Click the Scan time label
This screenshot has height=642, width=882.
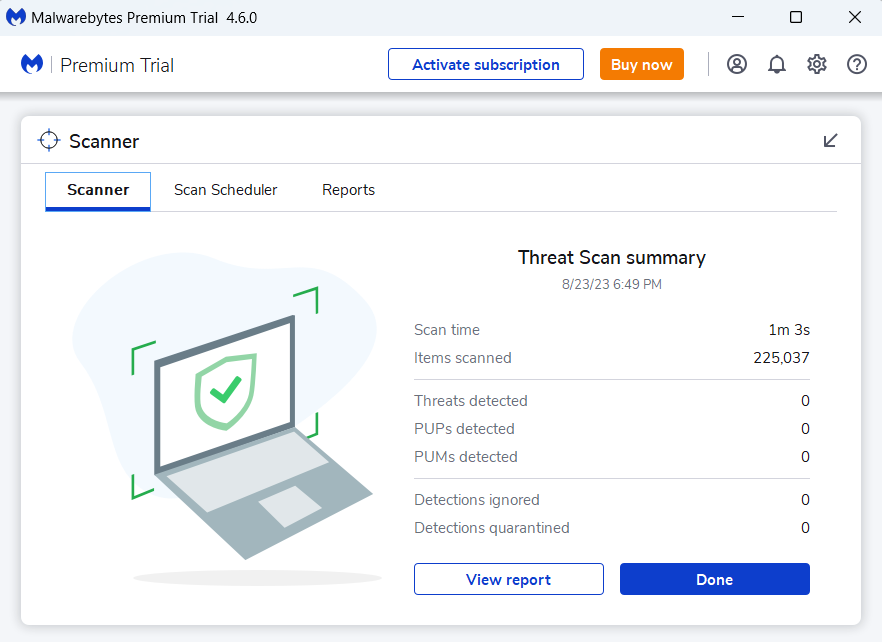[447, 330]
